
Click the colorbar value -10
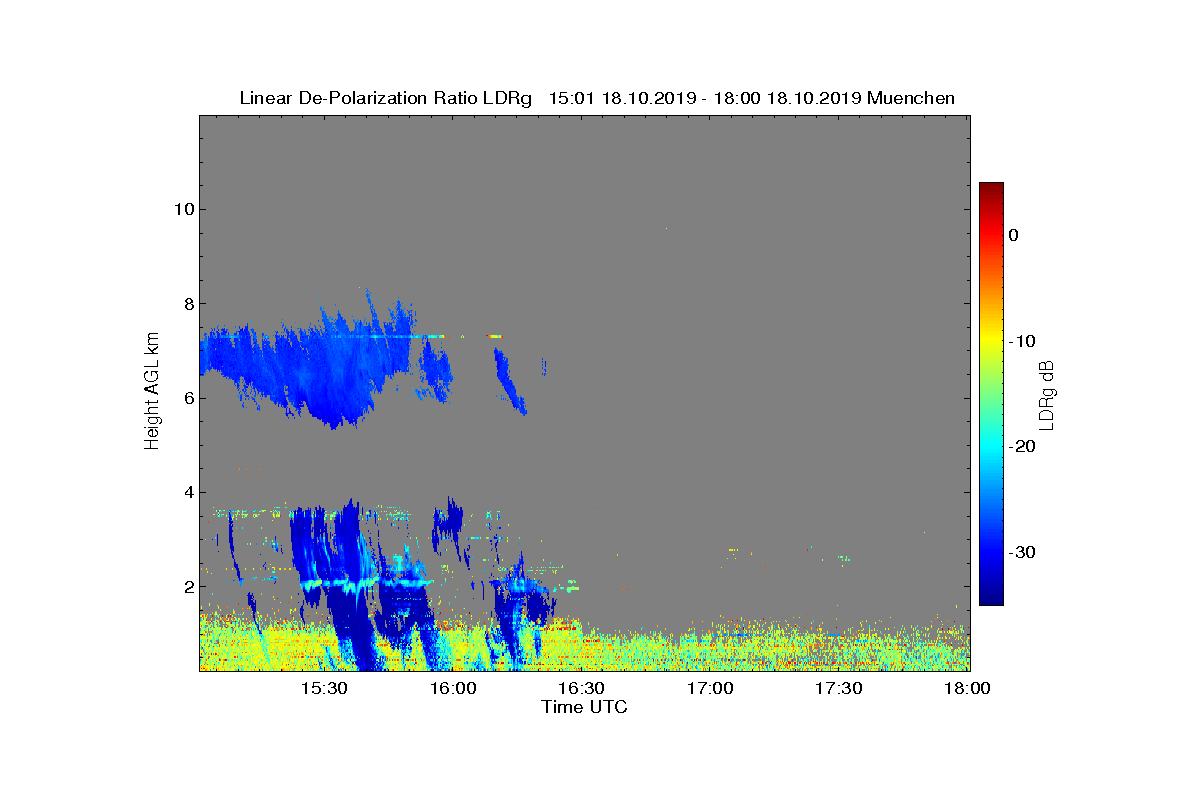1021,341
